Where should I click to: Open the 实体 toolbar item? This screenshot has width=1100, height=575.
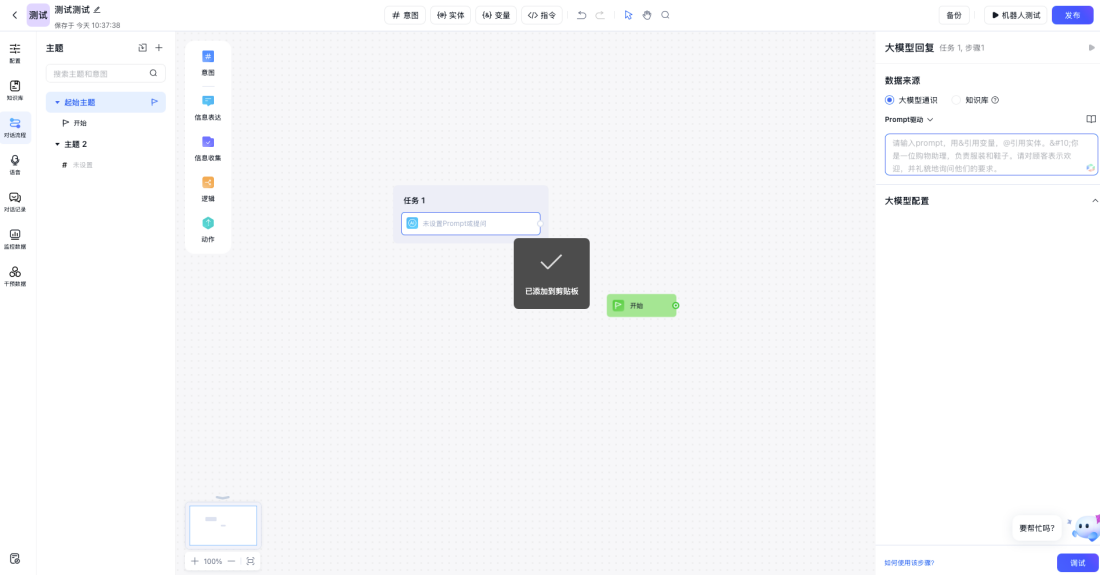450,15
